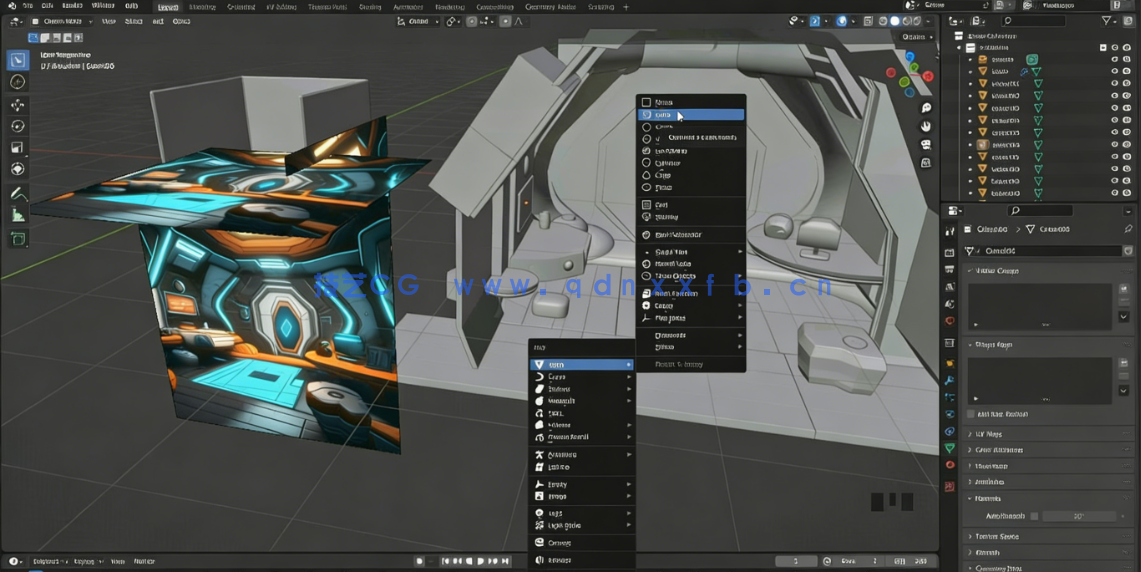
Task: Click the play animation button in timeline
Action: tap(481, 561)
